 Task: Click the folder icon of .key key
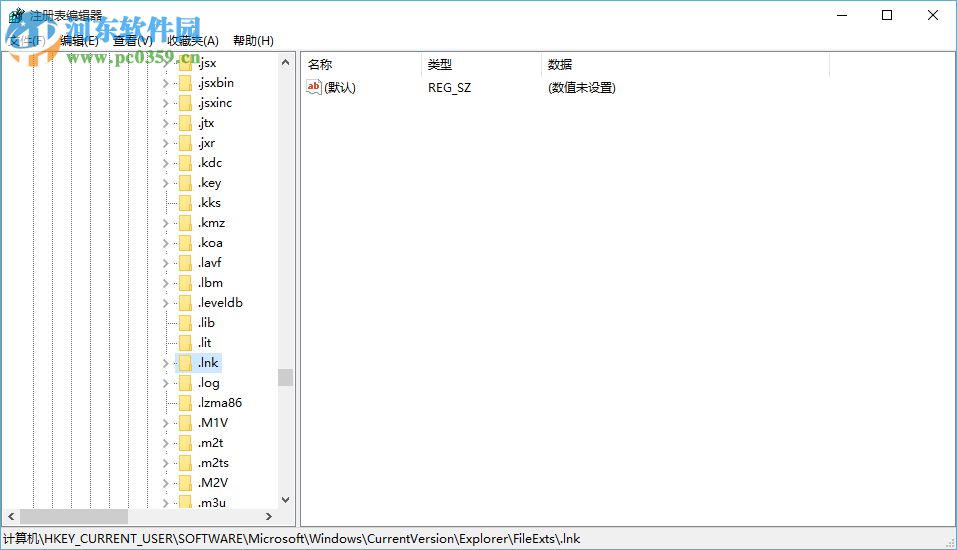click(x=186, y=183)
